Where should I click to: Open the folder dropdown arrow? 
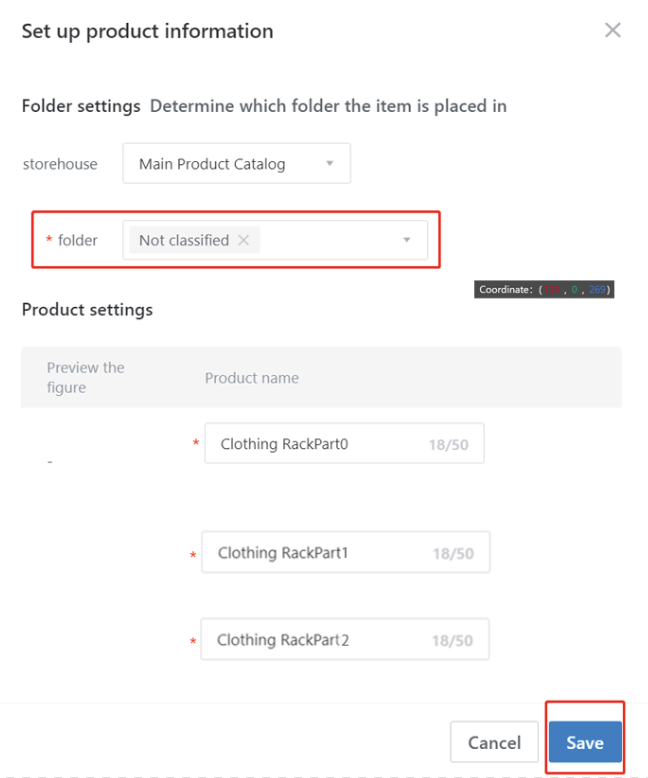[x=407, y=240]
